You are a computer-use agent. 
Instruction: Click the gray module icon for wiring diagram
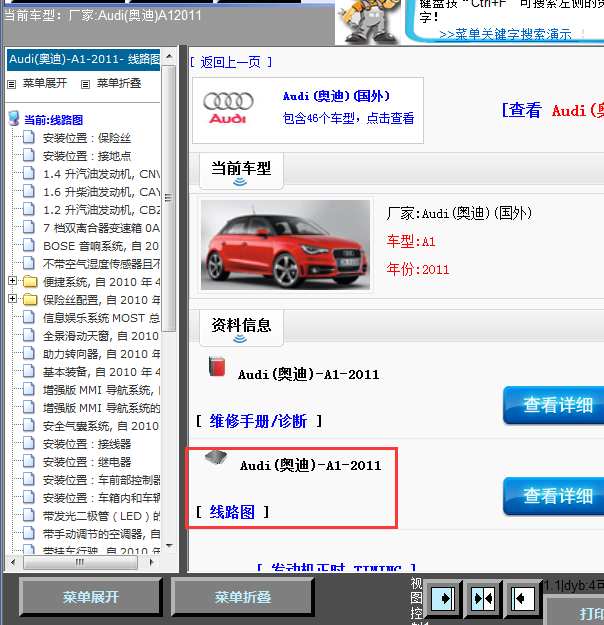pos(216,458)
